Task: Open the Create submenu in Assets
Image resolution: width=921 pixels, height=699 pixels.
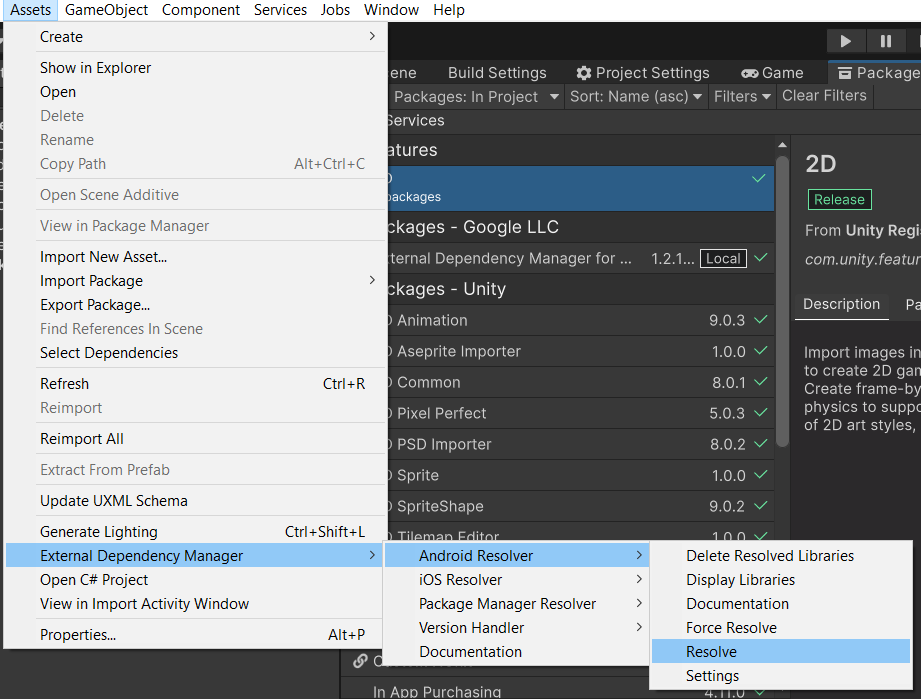Action: tap(61, 37)
